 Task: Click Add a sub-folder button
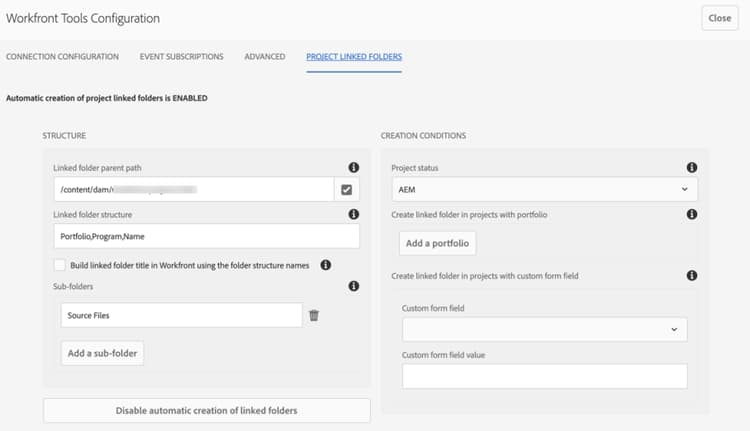(102, 354)
